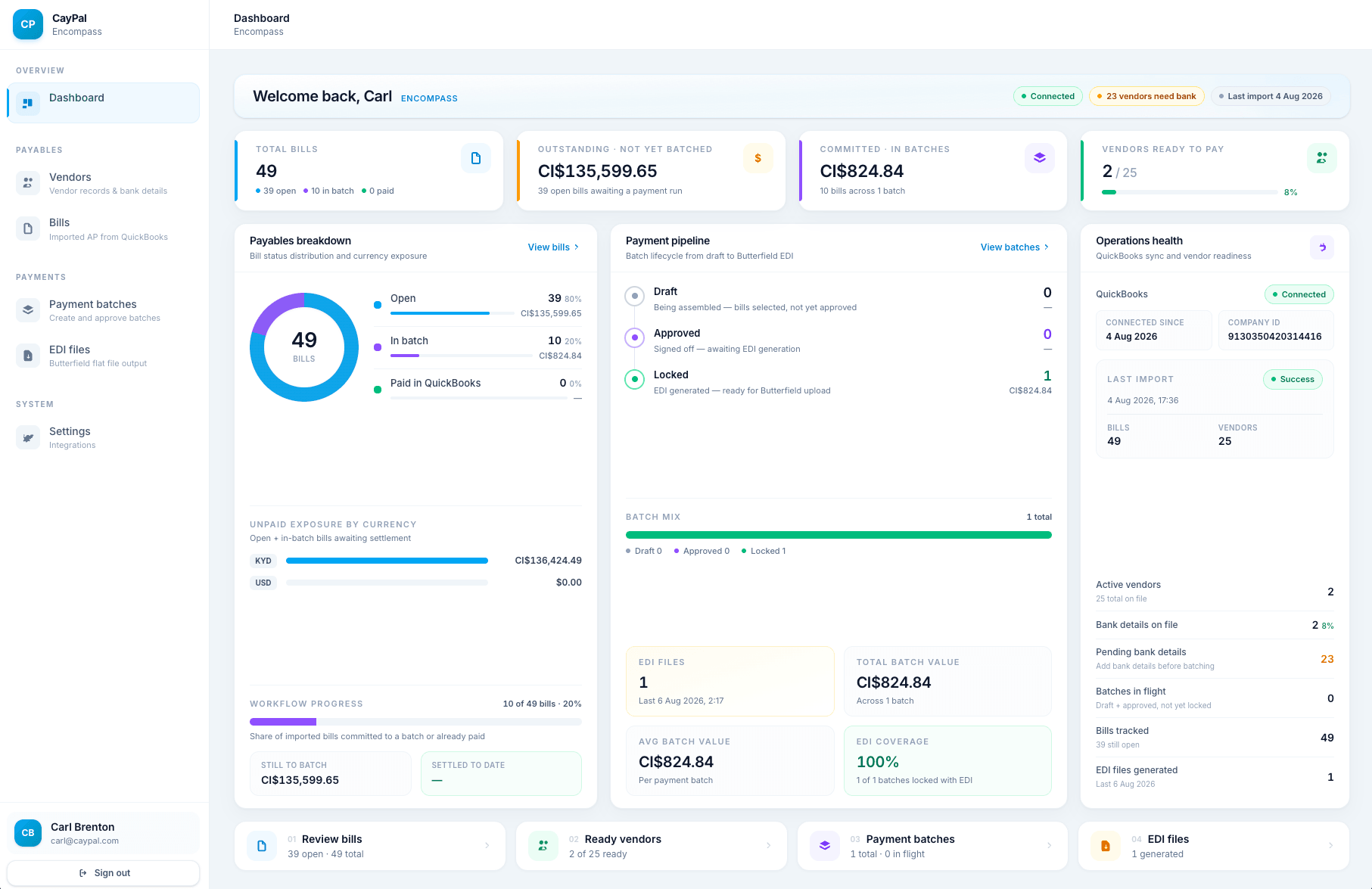Click the workflow progress bar

tap(415, 722)
